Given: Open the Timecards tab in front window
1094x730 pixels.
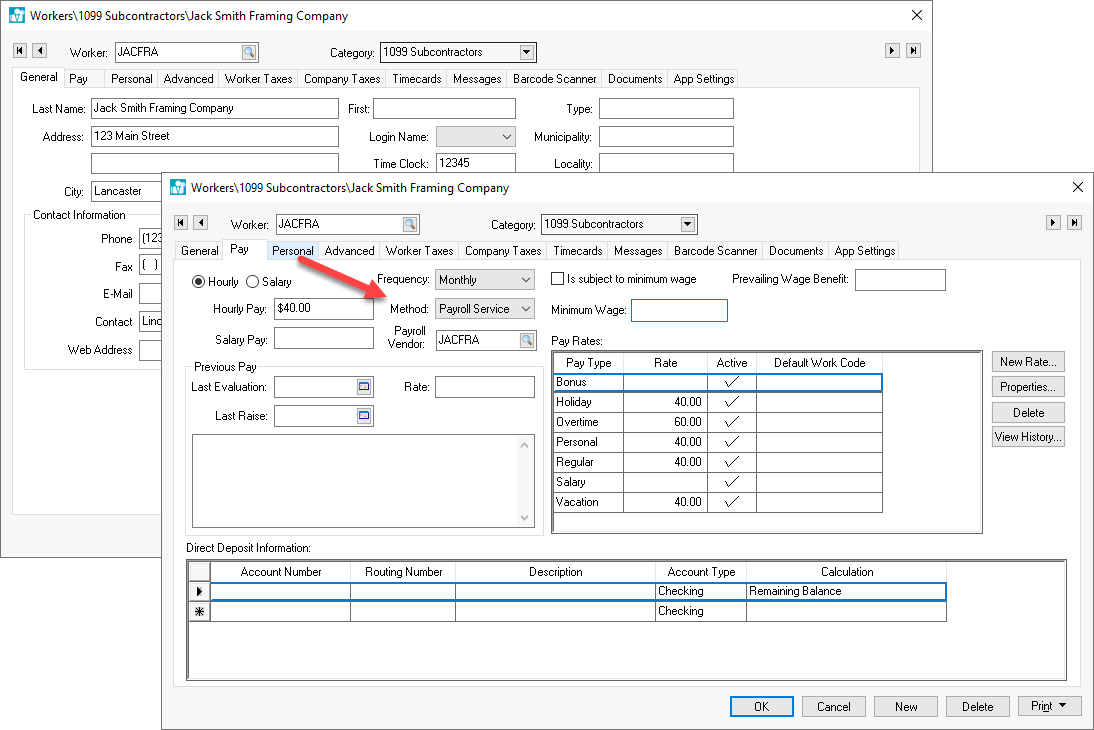Looking at the screenshot, I should click(x=578, y=251).
